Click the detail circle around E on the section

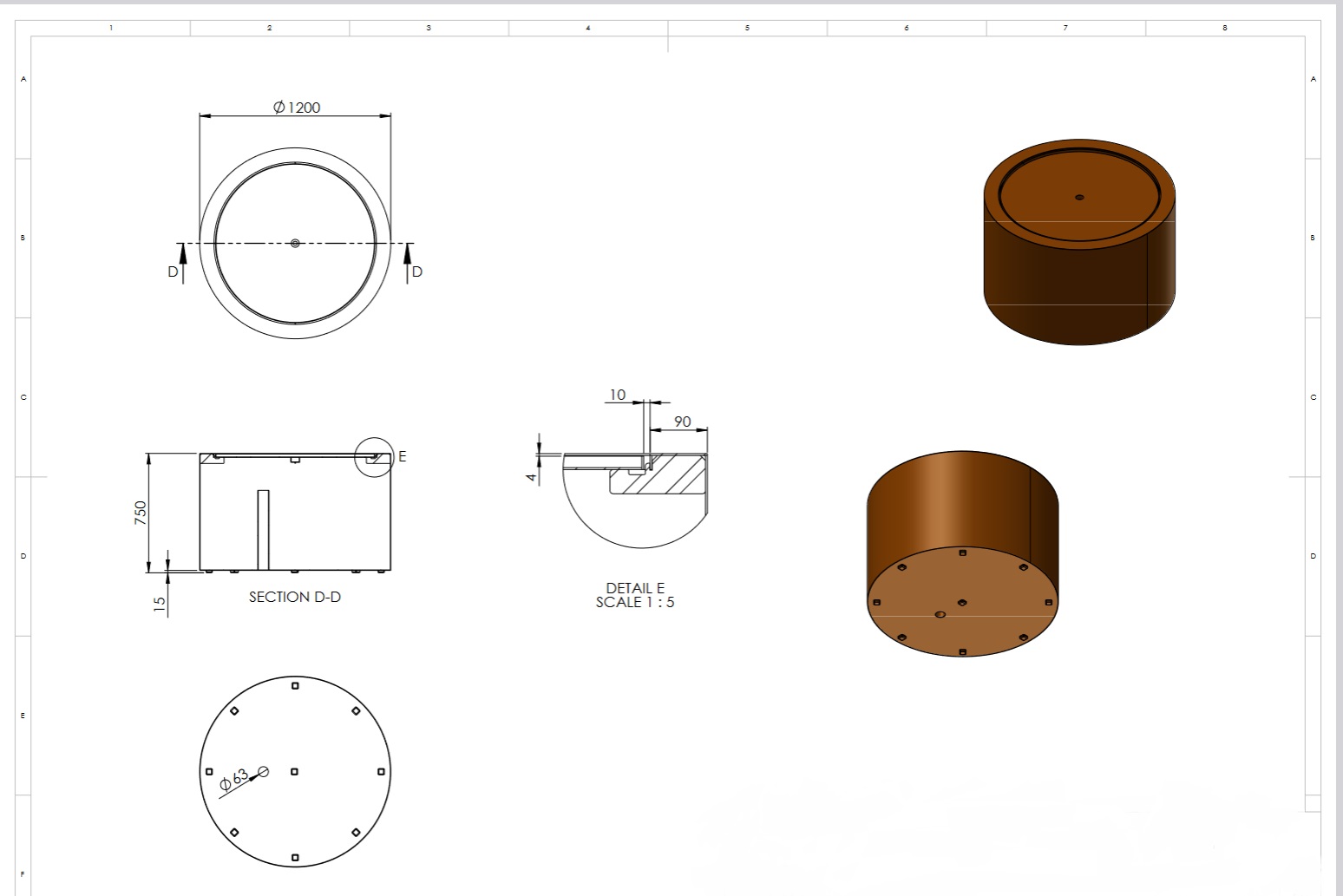(x=375, y=457)
